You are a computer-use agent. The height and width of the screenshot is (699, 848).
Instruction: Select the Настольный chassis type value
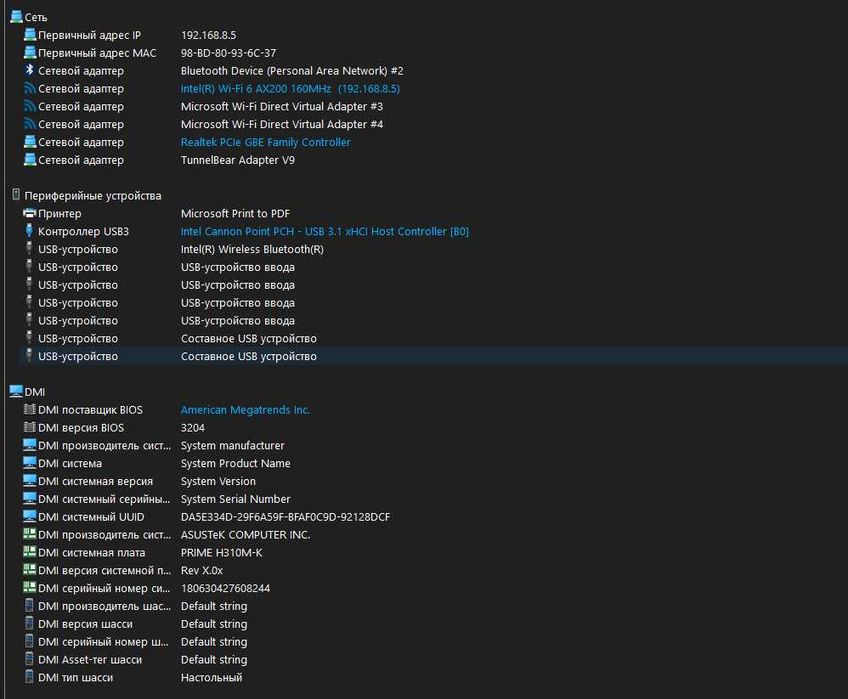coord(211,677)
